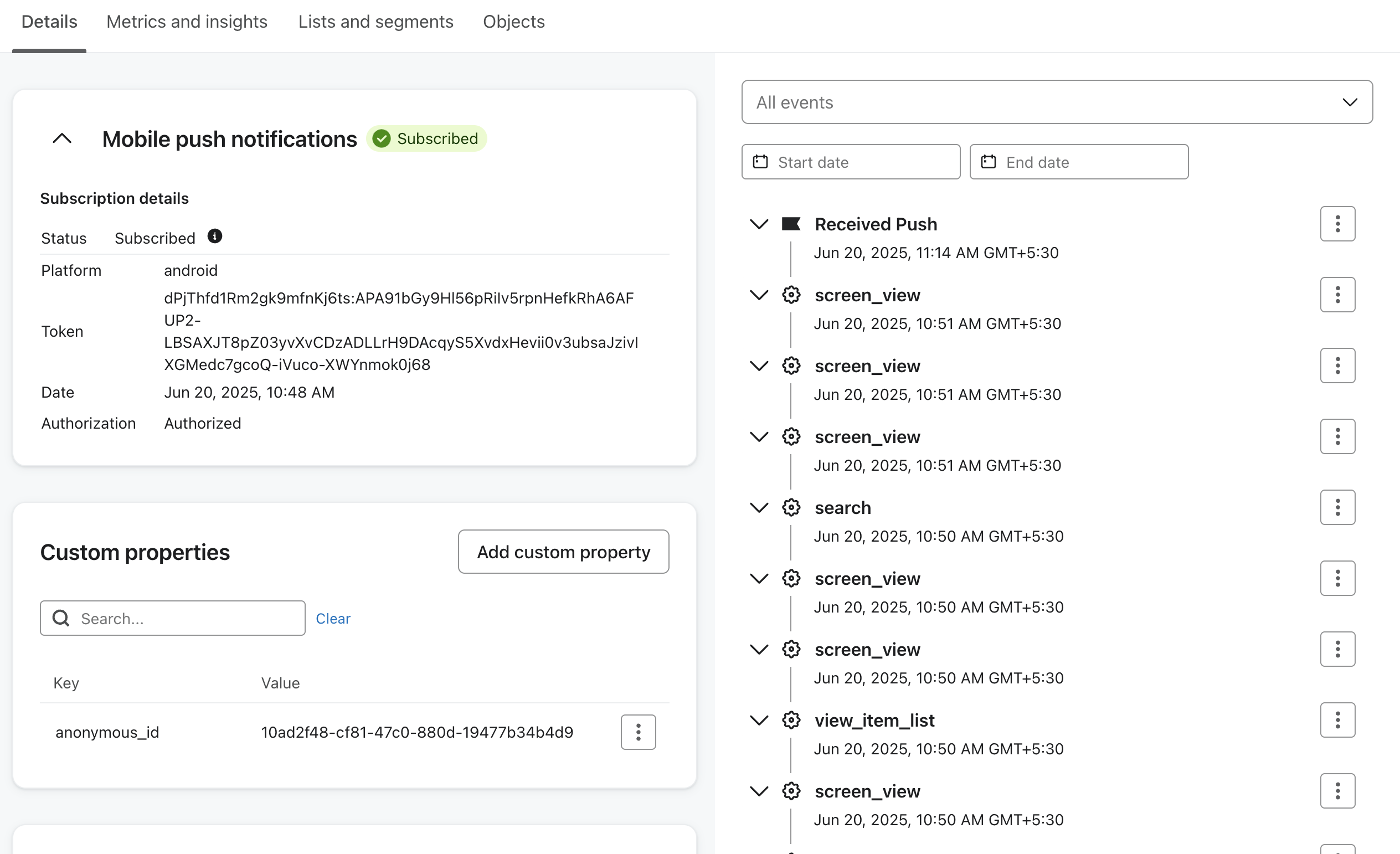This screenshot has height=854, width=1400.
Task: Click the Value column header
Action: [280, 683]
